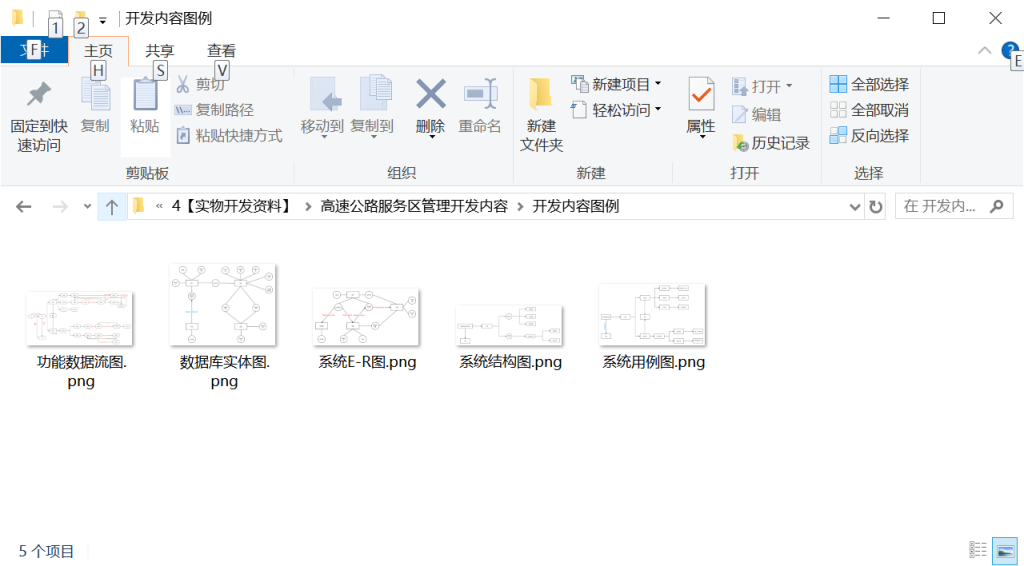Open Customize Quick Access Toolbar dropdown
This screenshot has height=566, width=1024.
103,20
